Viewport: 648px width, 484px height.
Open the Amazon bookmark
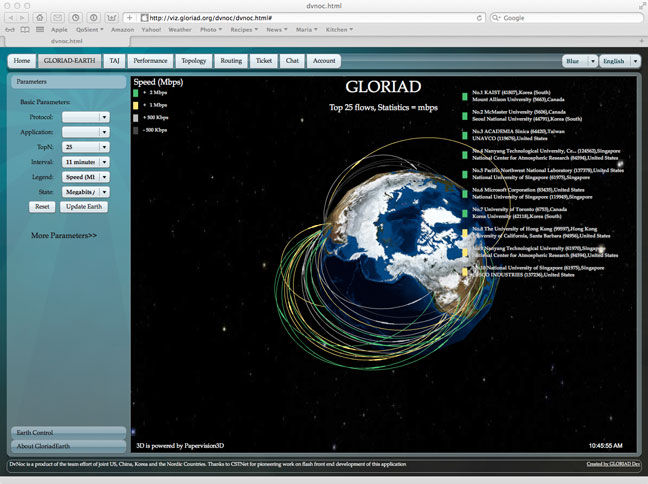[122, 30]
